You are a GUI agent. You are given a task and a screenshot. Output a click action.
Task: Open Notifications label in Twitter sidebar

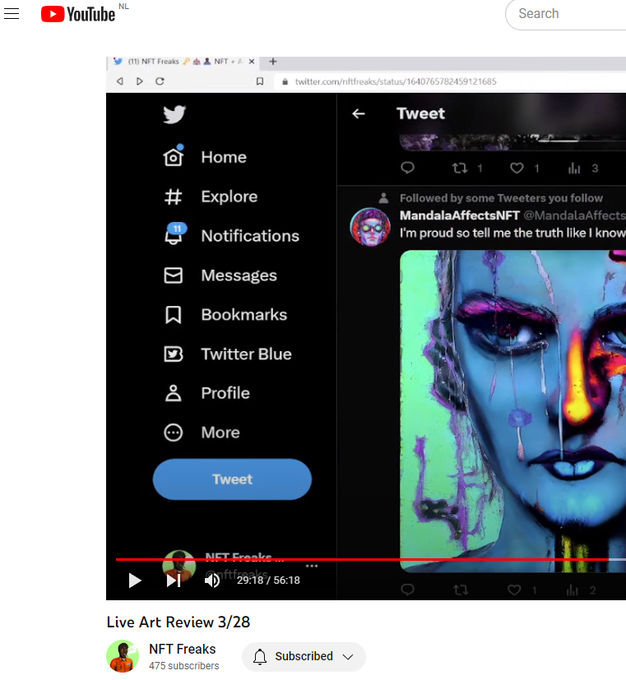[250, 236]
